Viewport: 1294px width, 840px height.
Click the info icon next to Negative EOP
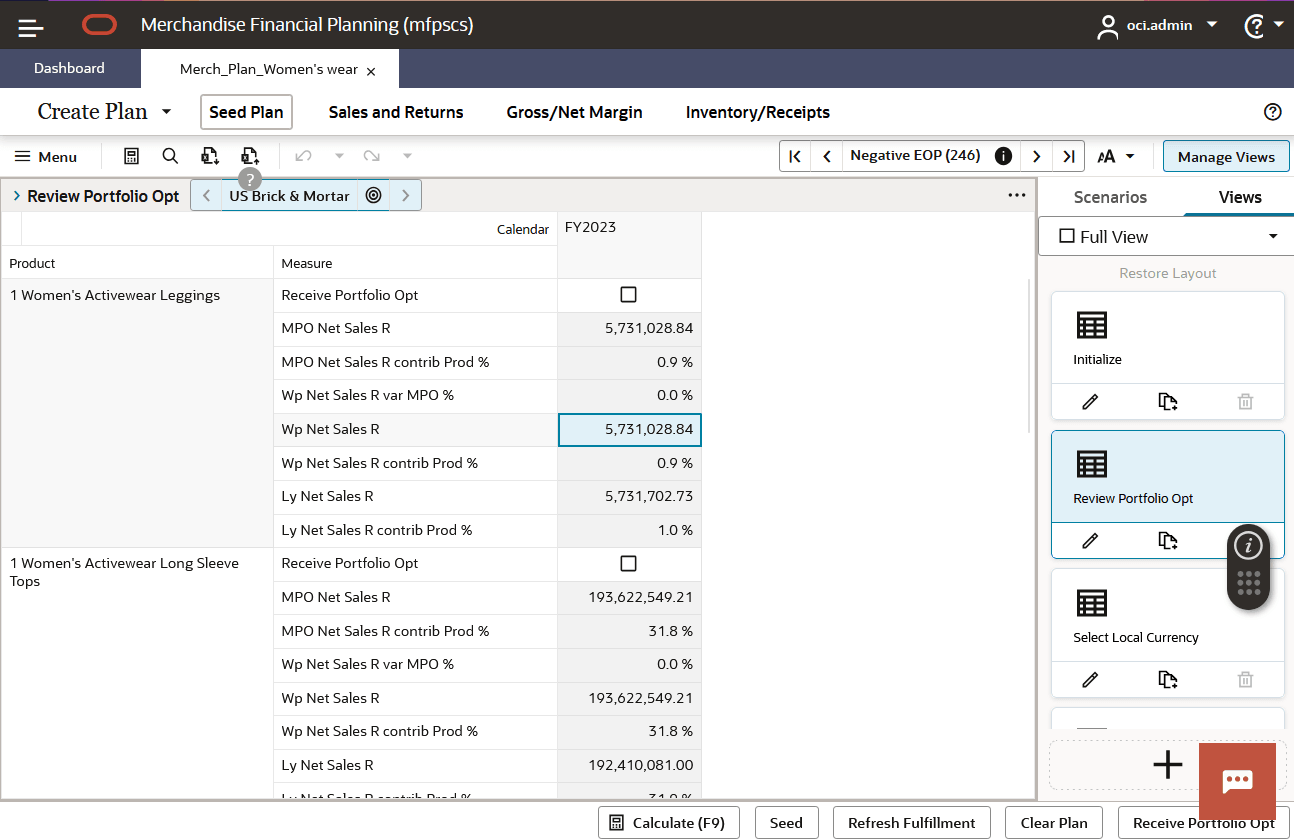1002,155
